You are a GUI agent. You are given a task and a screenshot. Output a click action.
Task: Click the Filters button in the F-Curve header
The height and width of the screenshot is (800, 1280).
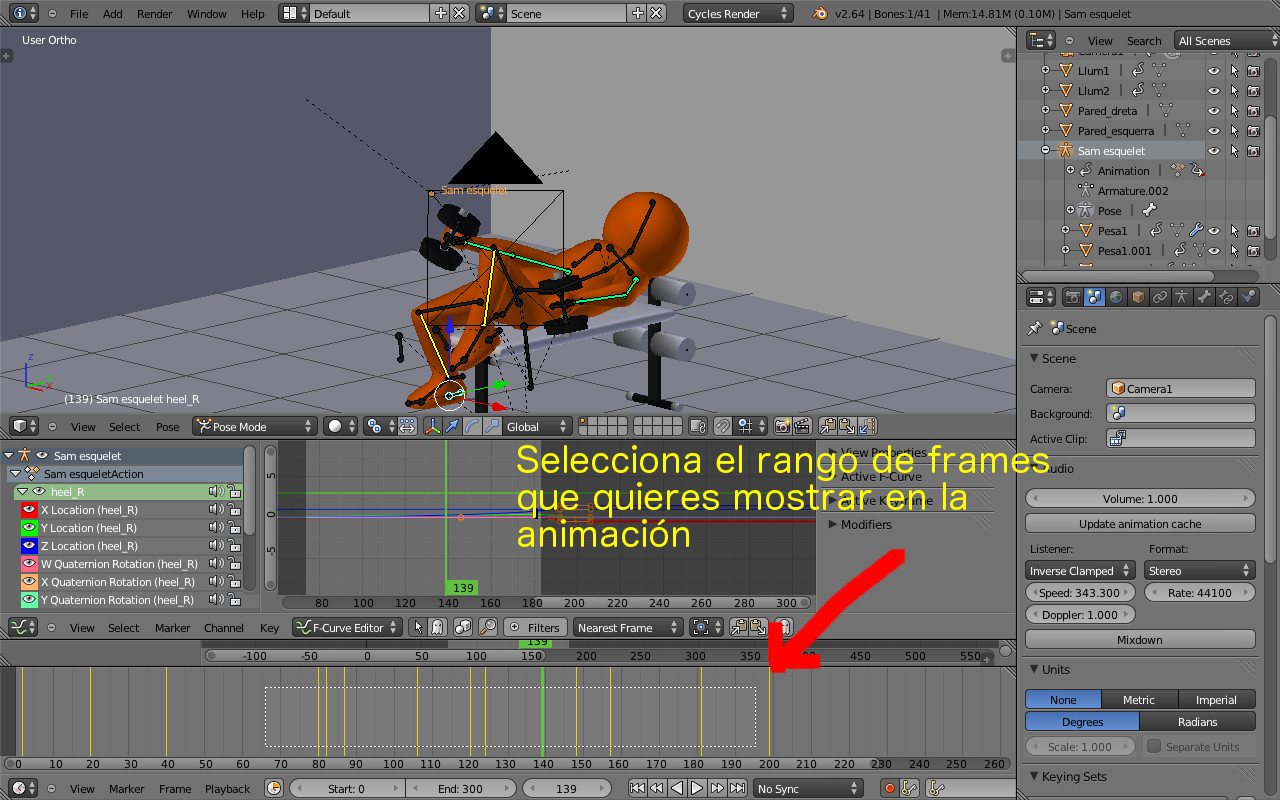click(535, 627)
